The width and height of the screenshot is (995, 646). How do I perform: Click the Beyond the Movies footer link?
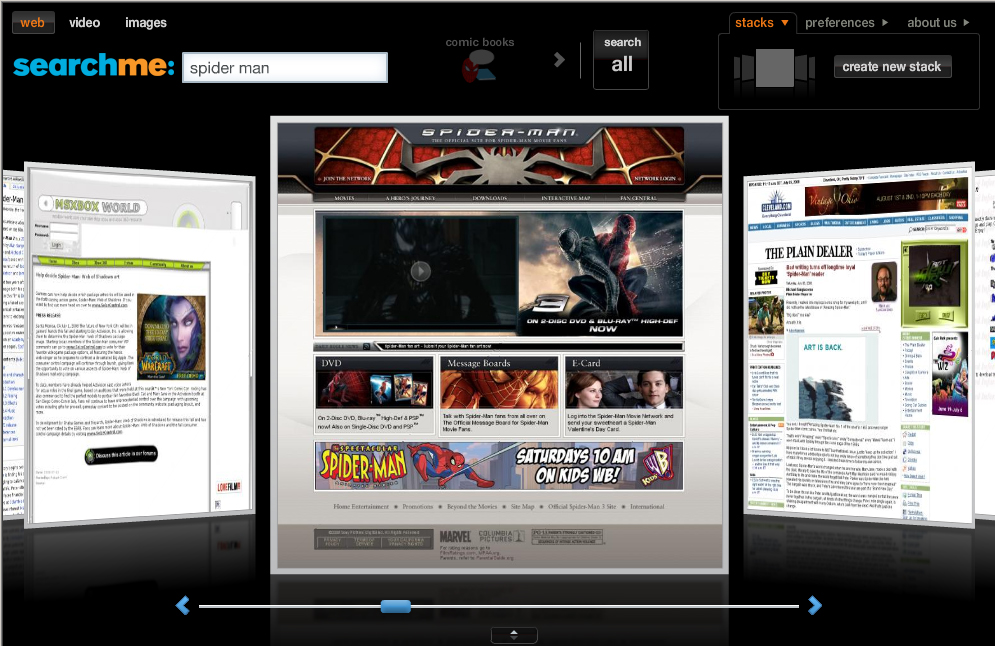point(472,506)
